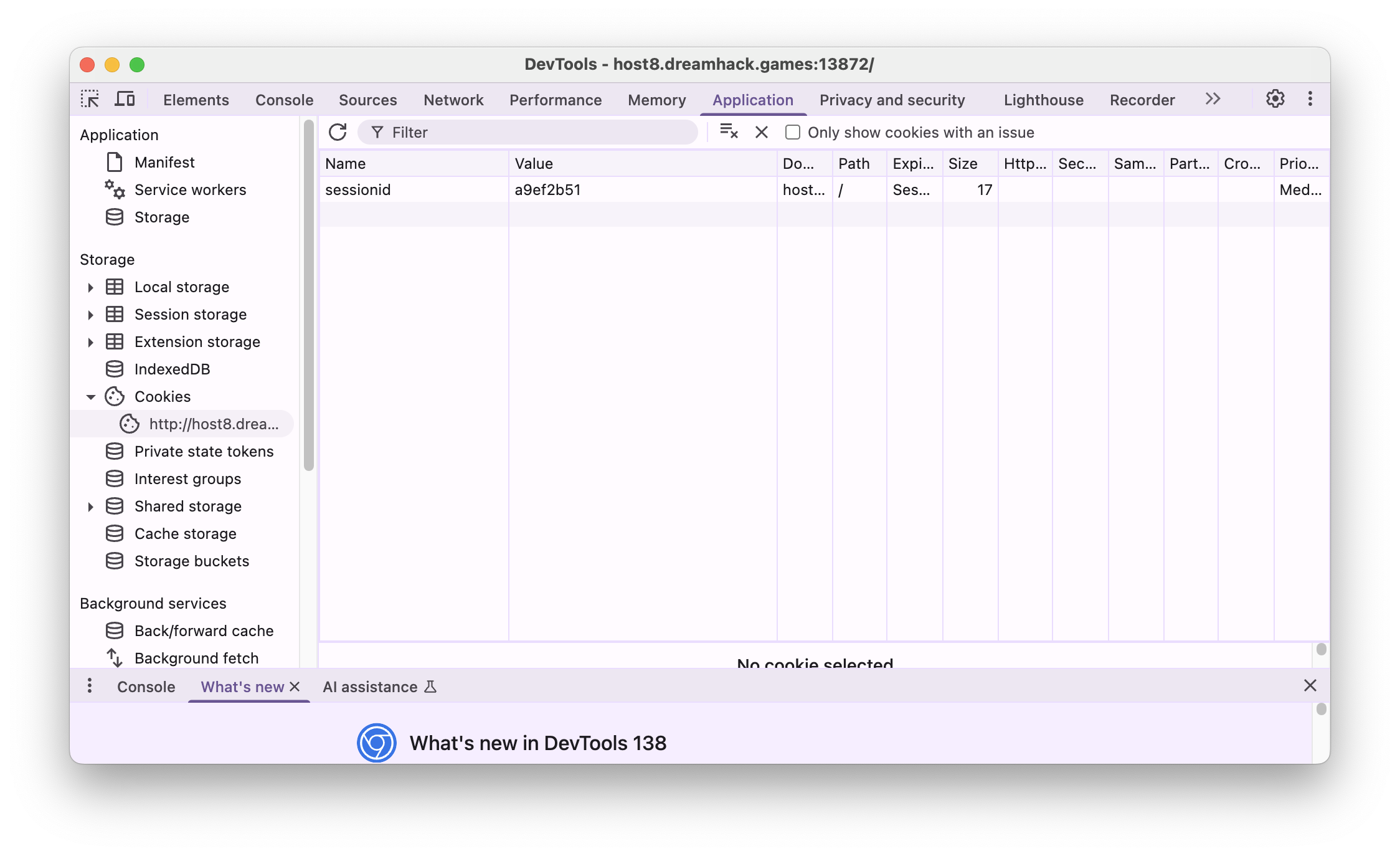Expand the Local storage tree item
Screen dimensions: 1400x856
point(91,287)
